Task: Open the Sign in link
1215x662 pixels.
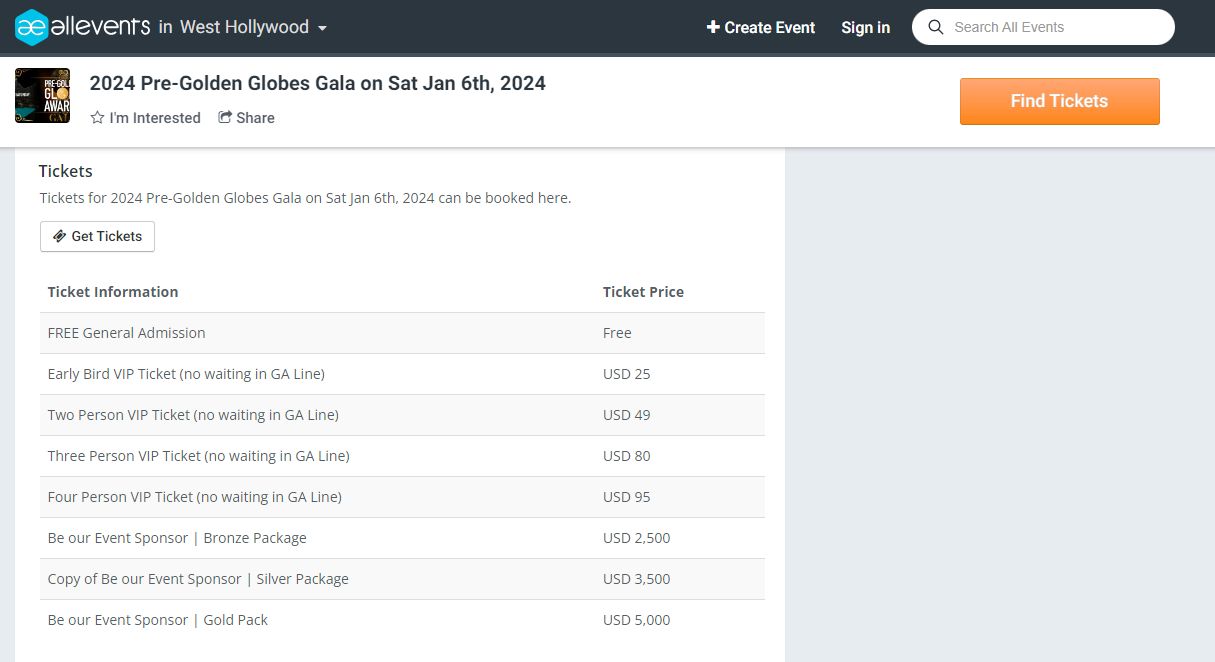Action: (x=865, y=27)
